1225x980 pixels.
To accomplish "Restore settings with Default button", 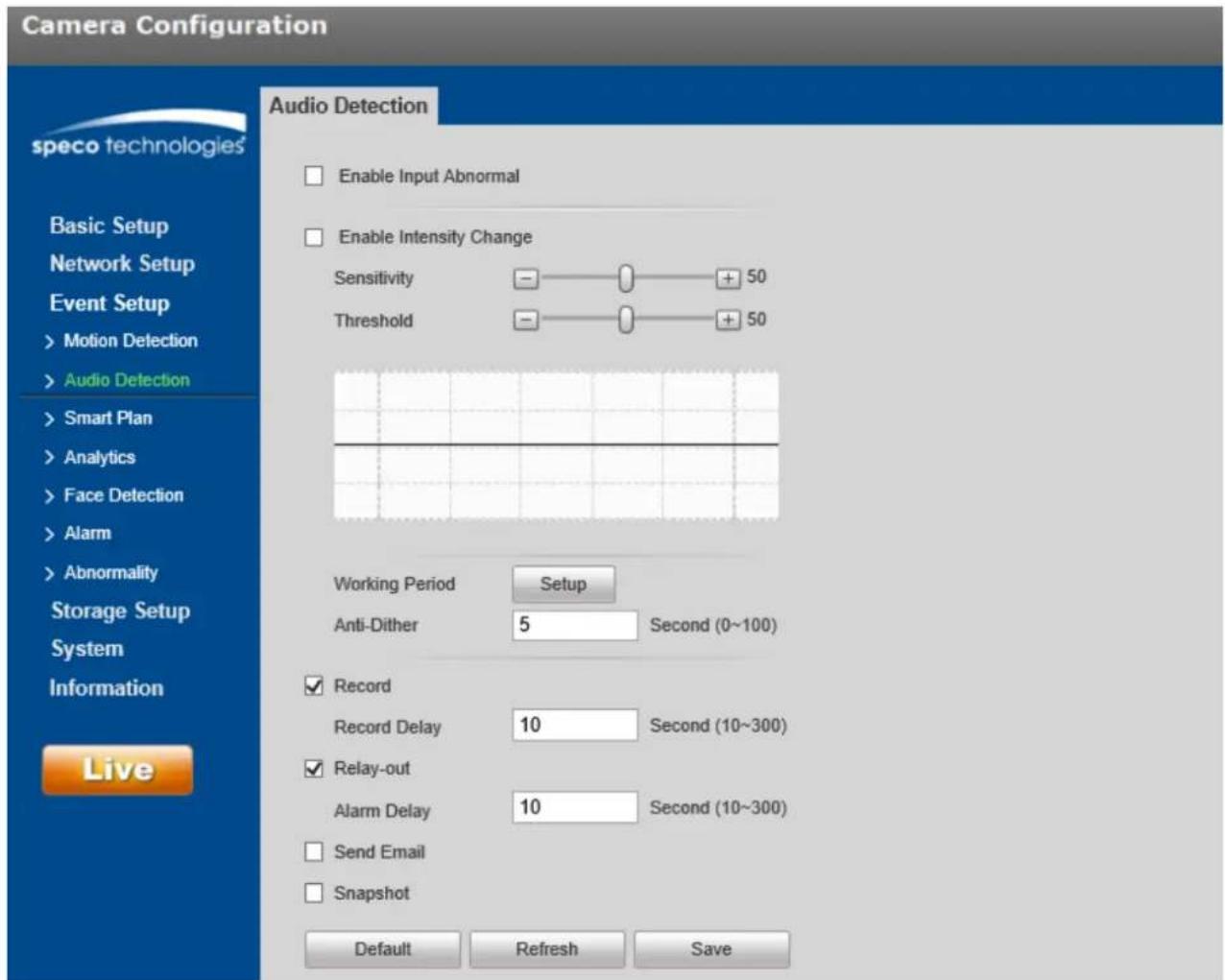I will click(x=382, y=949).
